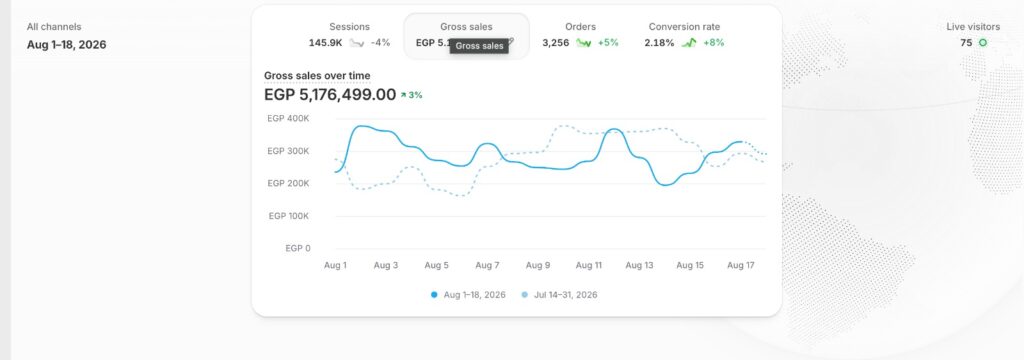Click the 2.18% conversion value
This screenshot has height=360, width=1024.
click(660, 43)
